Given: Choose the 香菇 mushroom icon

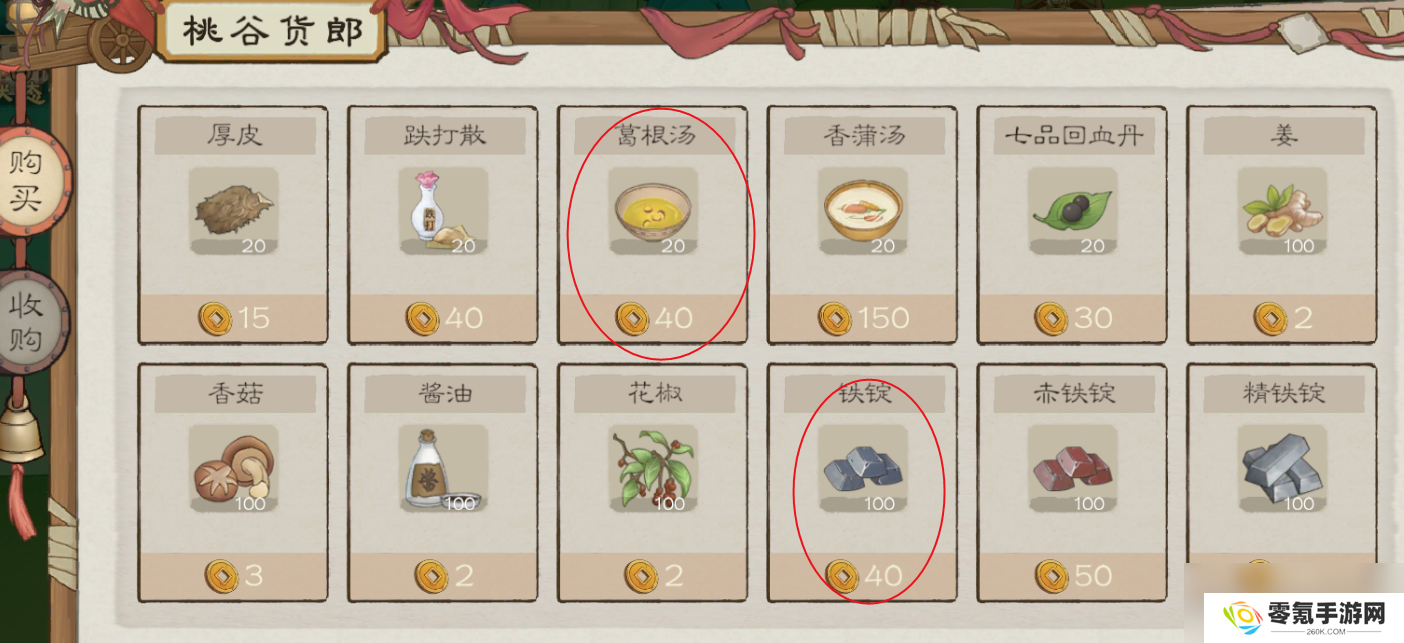Looking at the screenshot, I should coord(233,468).
